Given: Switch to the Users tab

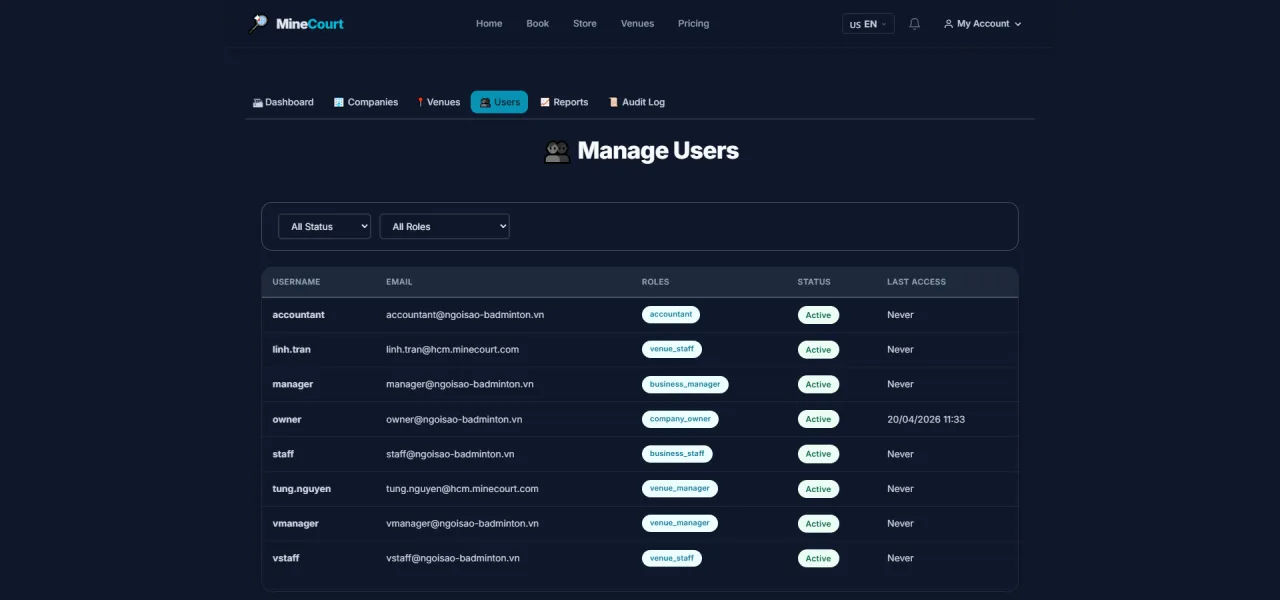Looking at the screenshot, I should 499,102.
